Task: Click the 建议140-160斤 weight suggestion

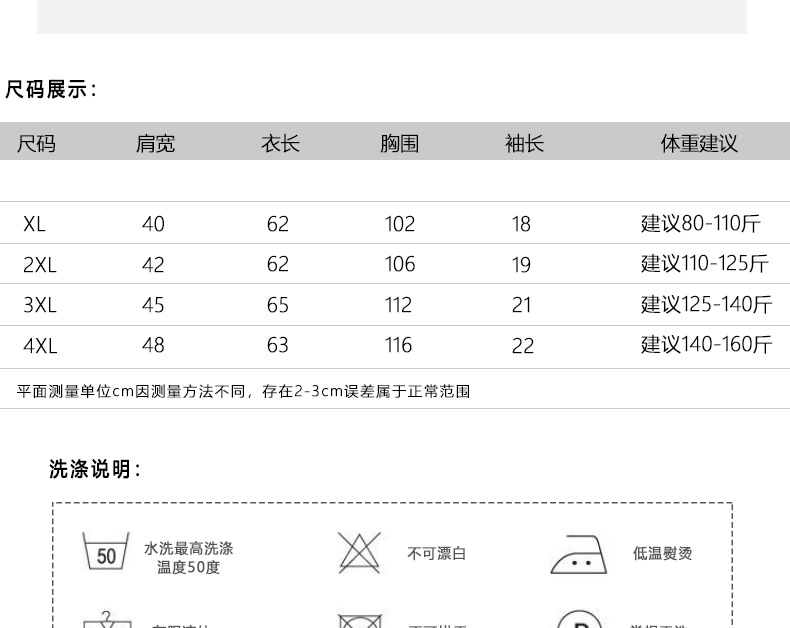Action: click(x=707, y=345)
